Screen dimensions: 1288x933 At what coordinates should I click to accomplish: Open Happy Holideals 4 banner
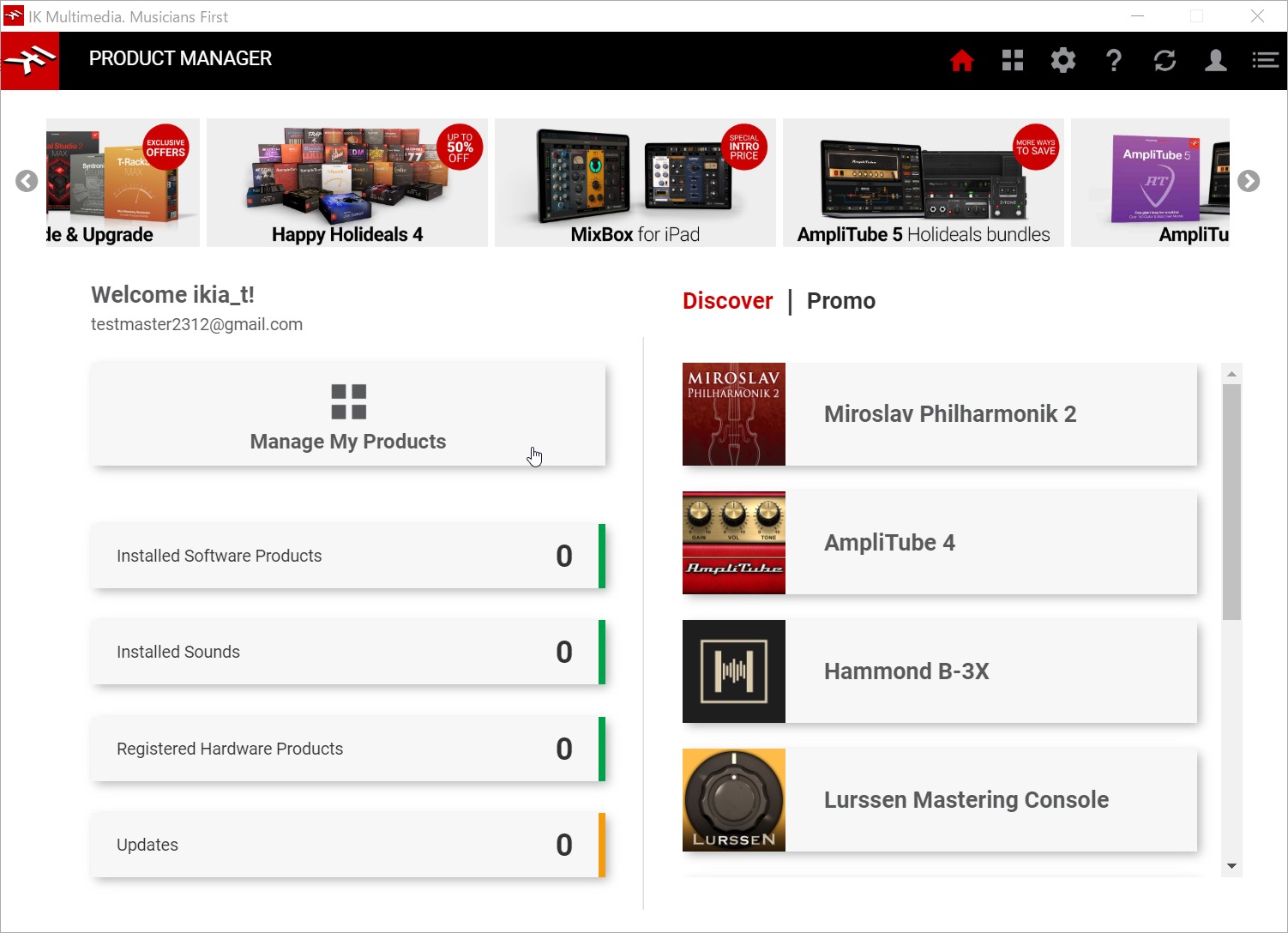click(x=347, y=183)
